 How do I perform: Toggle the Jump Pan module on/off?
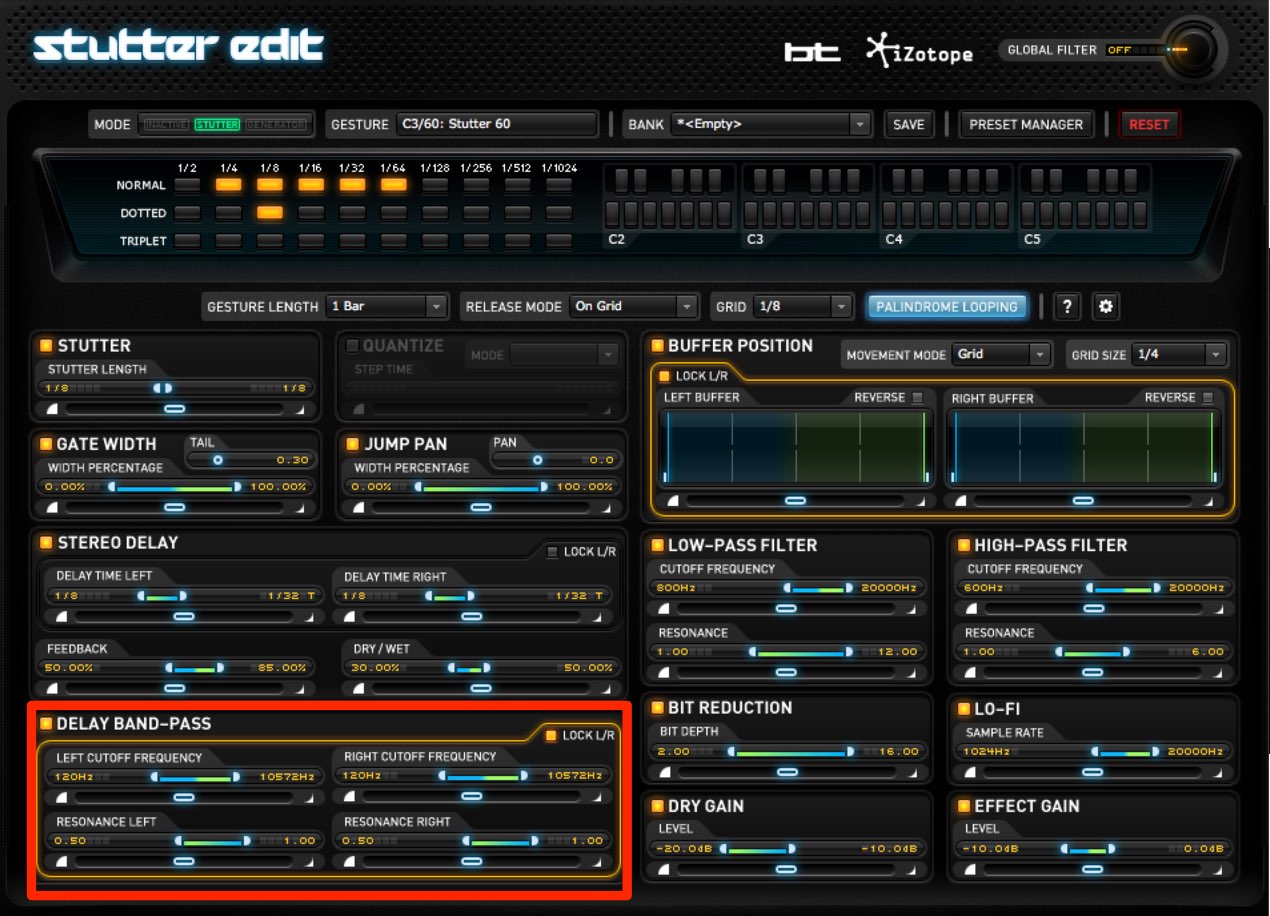pyautogui.click(x=352, y=444)
